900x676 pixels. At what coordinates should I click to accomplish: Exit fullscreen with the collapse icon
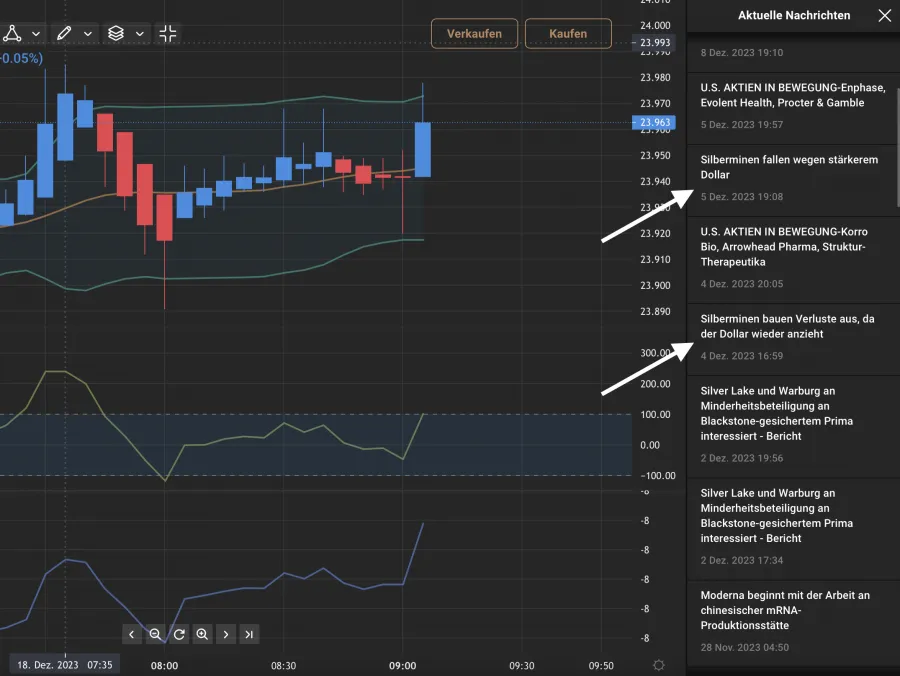pyautogui.click(x=168, y=33)
